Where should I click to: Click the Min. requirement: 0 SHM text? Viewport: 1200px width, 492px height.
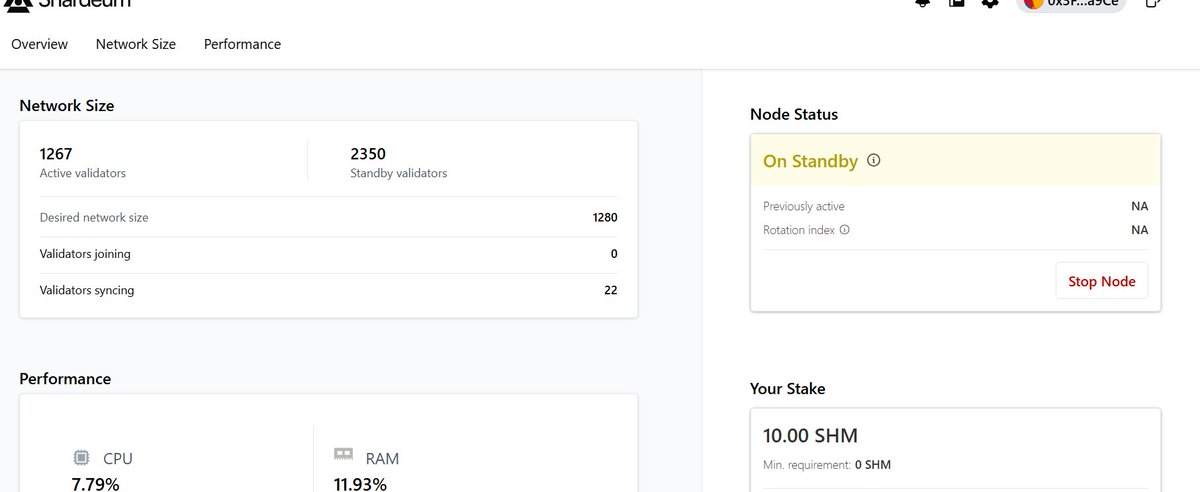click(x=827, y=465)
